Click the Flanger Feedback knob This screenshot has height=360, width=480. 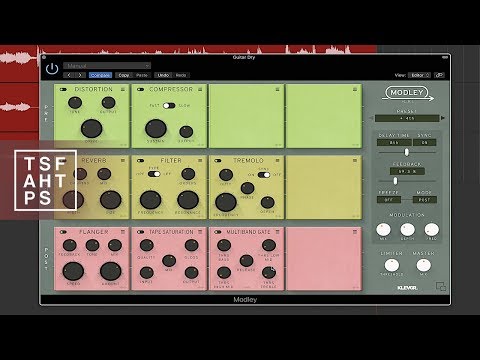pyautogui.click(x=70, y=245)
